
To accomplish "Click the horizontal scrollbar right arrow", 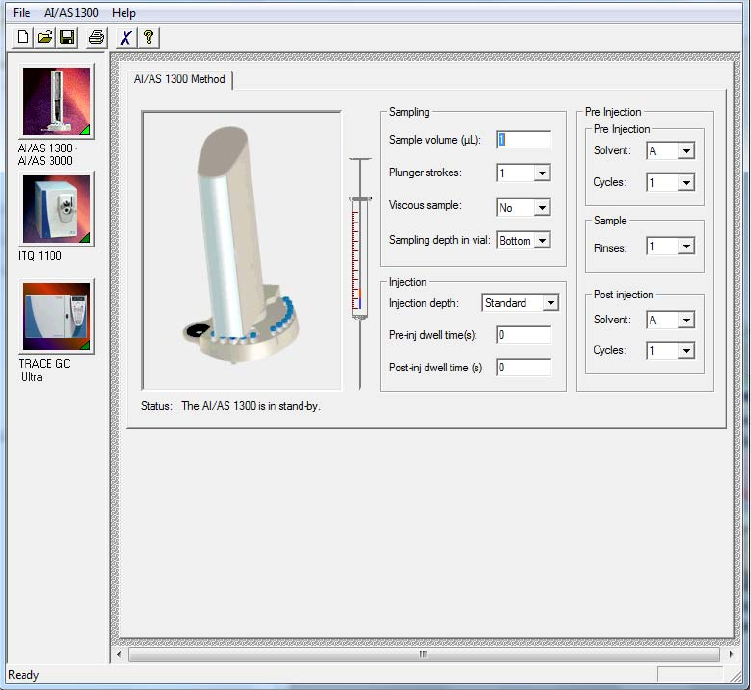I will coord(731,654).
